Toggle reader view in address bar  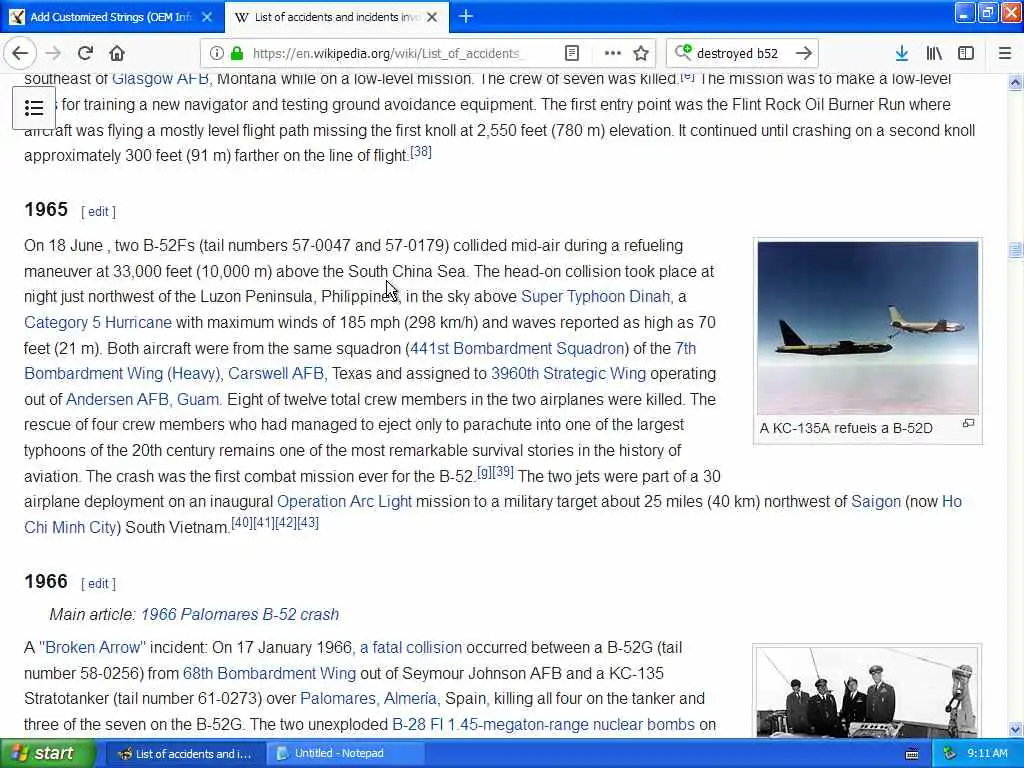pyautogui.click(x=572, y=53)
